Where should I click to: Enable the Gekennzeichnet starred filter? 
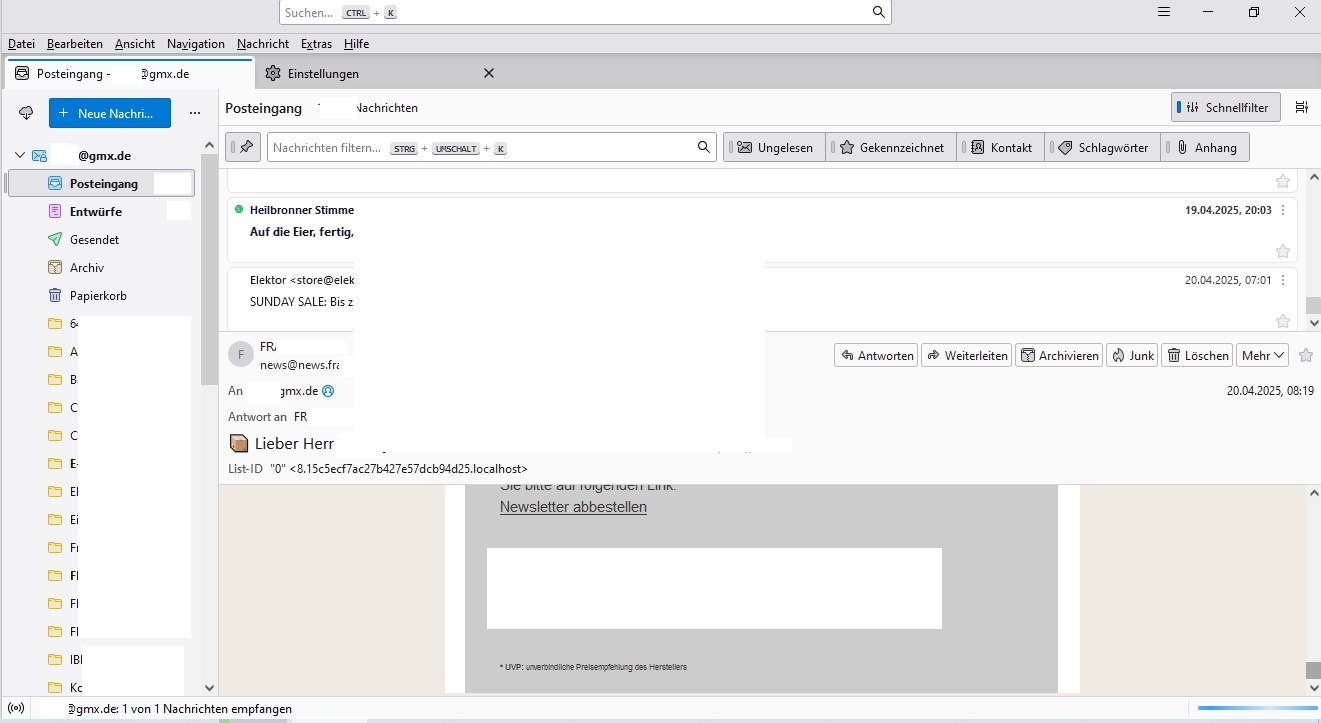coord(892,147)
